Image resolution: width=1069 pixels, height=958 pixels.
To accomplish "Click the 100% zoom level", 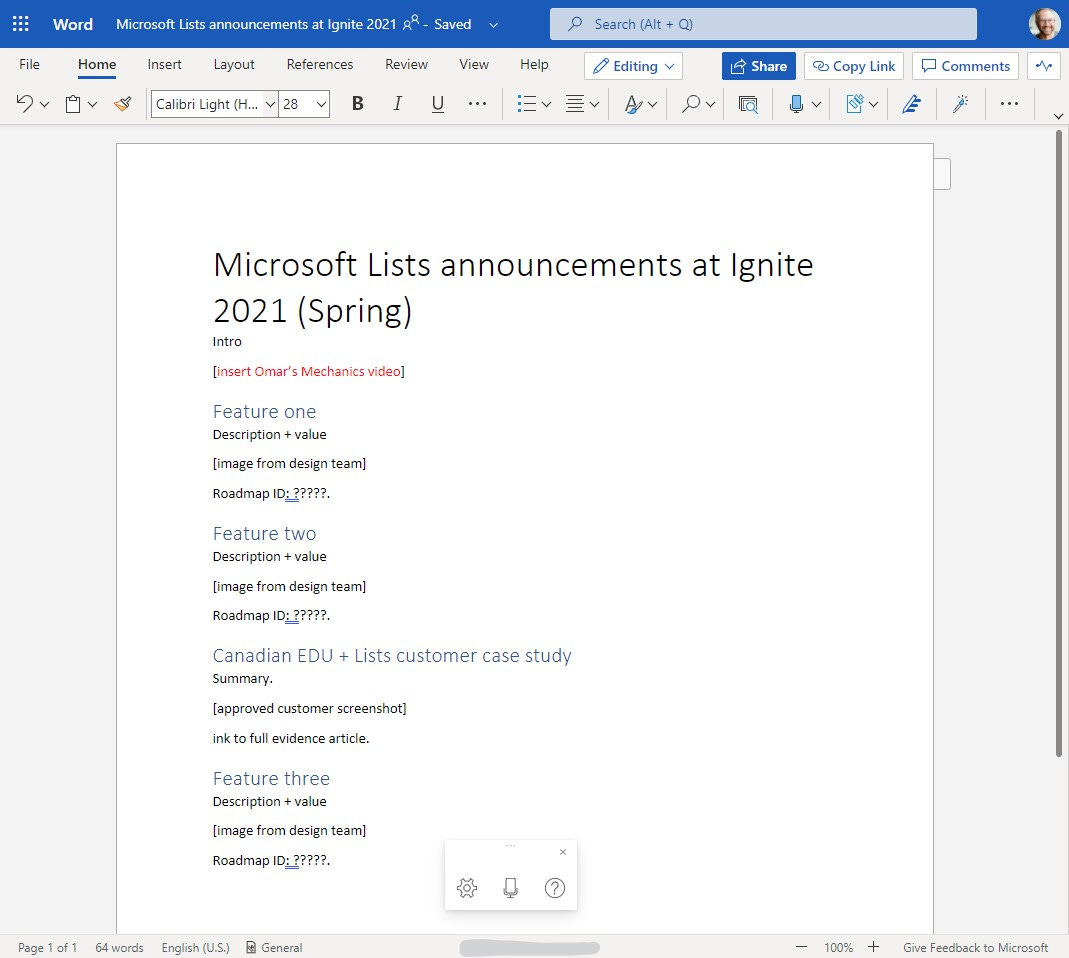I will coord(838,947).
